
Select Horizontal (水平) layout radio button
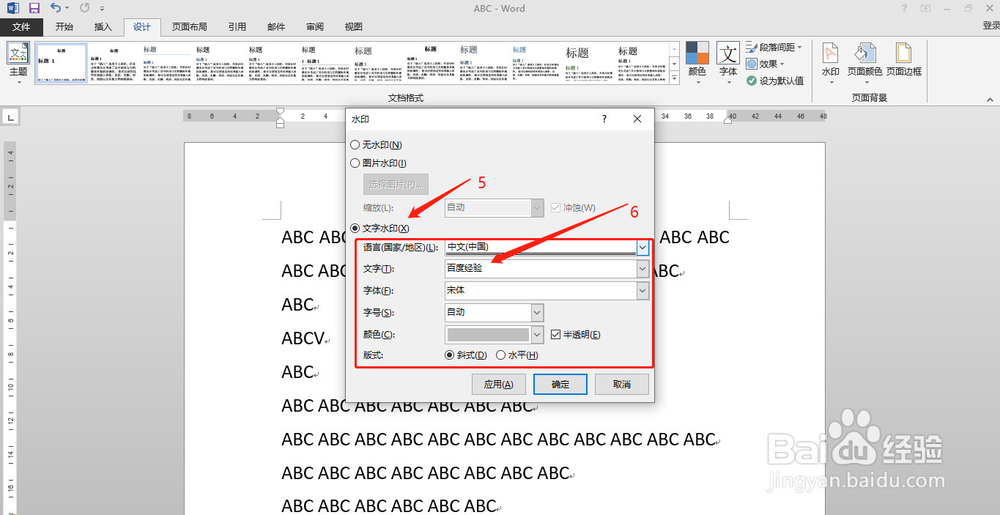click(501, 355)
